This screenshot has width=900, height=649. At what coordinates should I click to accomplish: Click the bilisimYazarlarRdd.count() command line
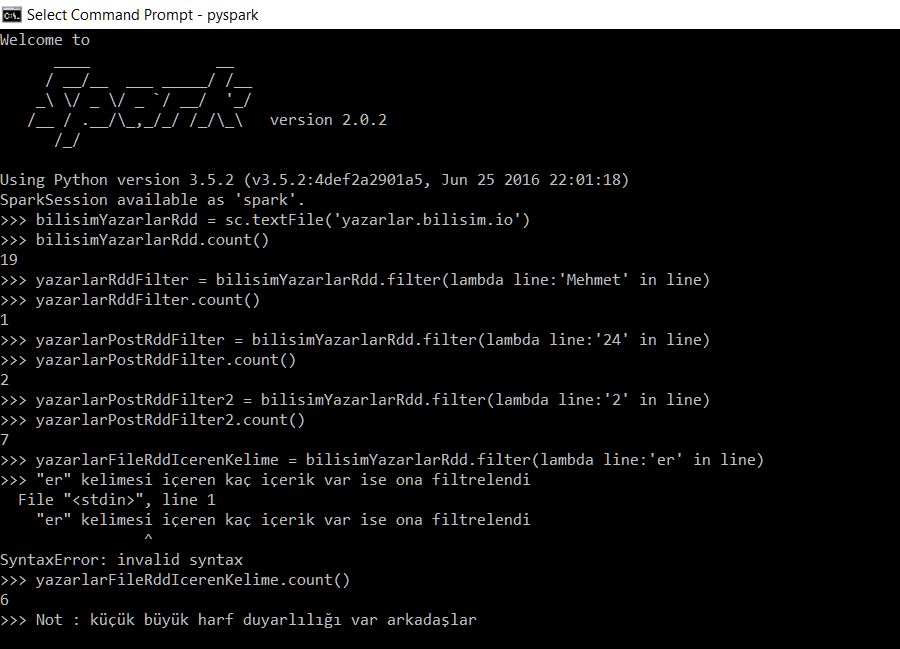pyautogui.click(x=134, y=240)
